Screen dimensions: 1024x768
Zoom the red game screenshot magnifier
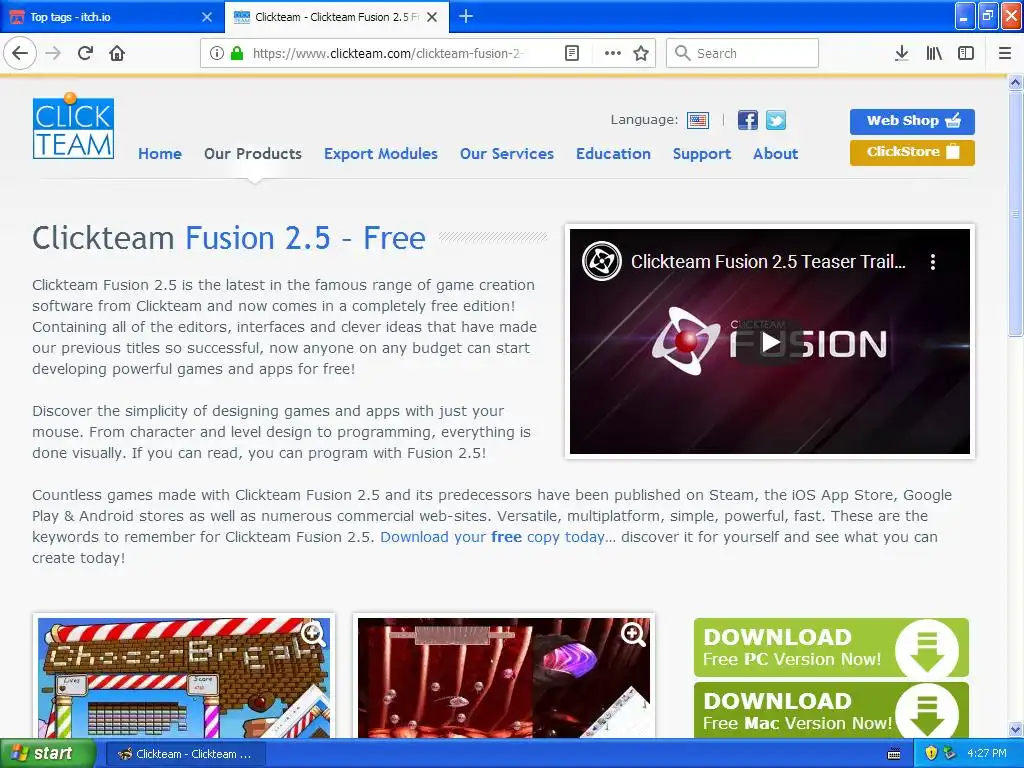coord(633,633)
